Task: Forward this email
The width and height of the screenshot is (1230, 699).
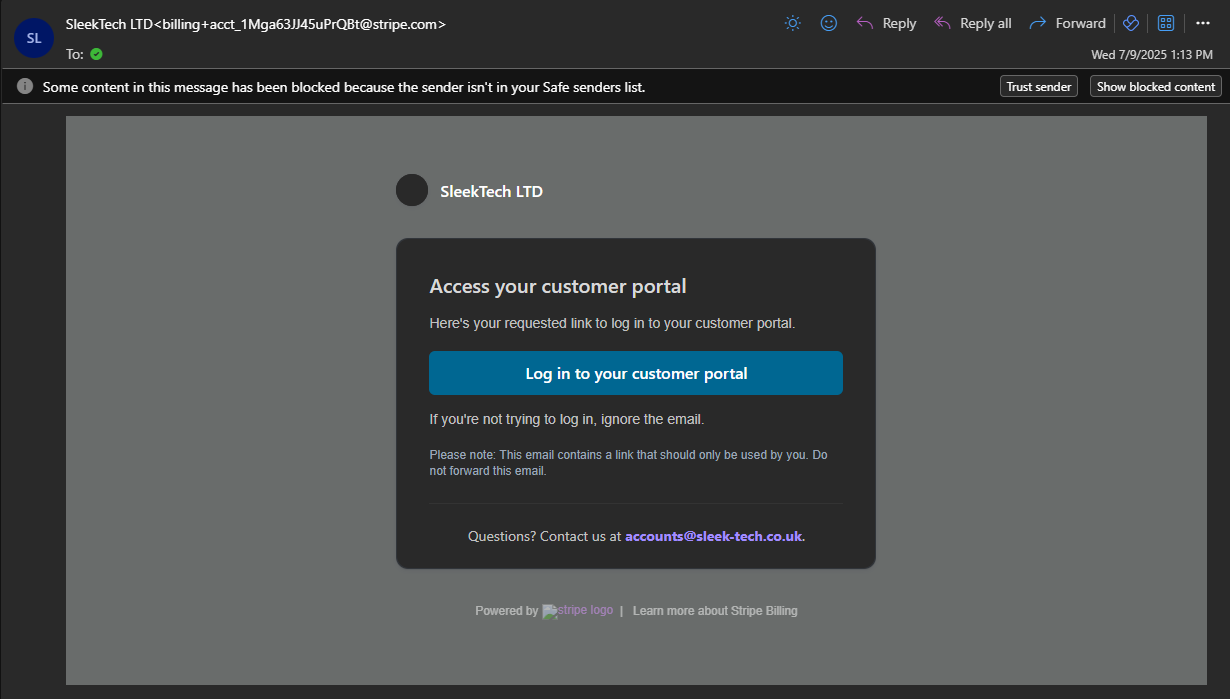Action: point(1067,23)
